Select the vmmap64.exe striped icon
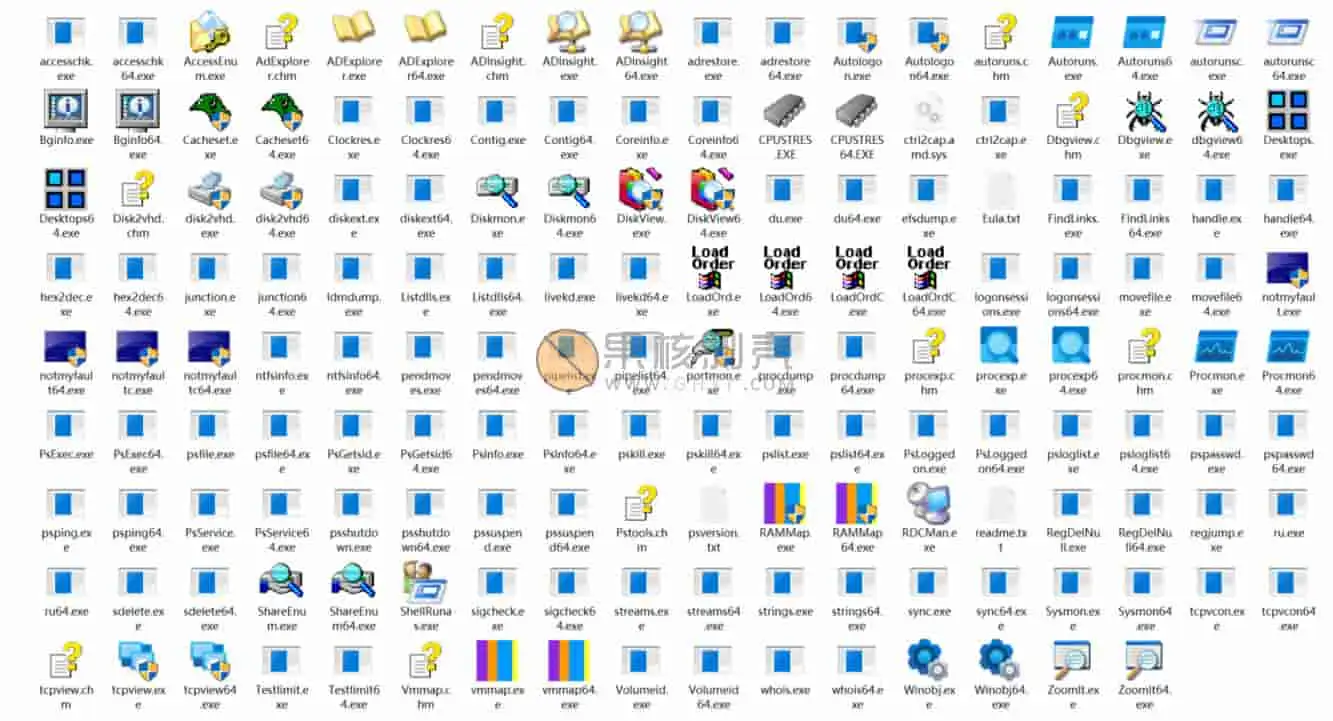The height and width of the screenshot is (721, 1333). tap(569, 661)
